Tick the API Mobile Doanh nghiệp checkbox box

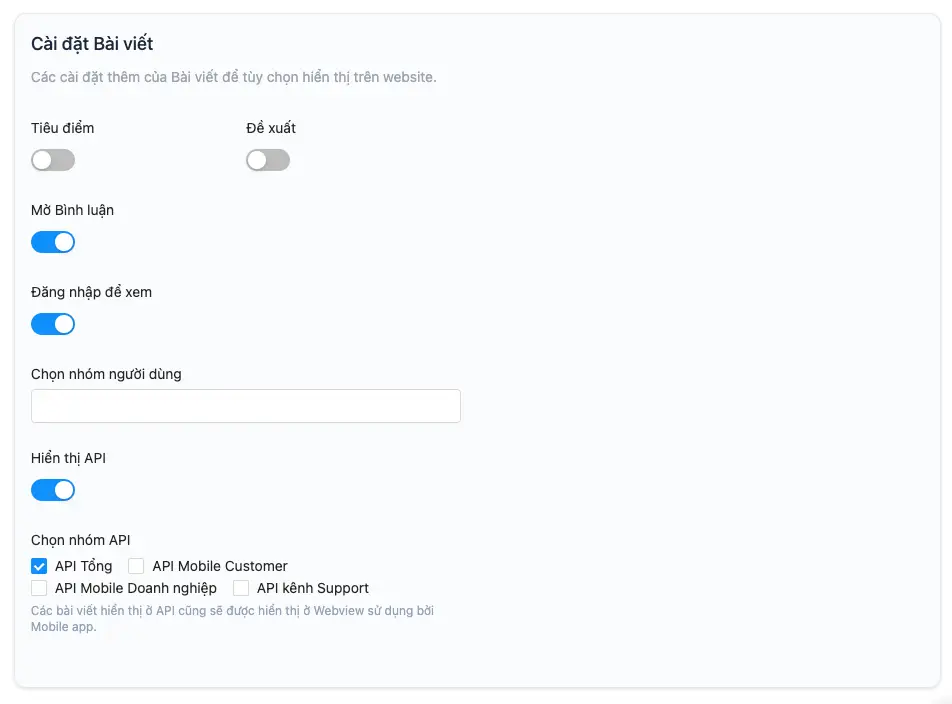pyautogui.click(x=40, y=588)
